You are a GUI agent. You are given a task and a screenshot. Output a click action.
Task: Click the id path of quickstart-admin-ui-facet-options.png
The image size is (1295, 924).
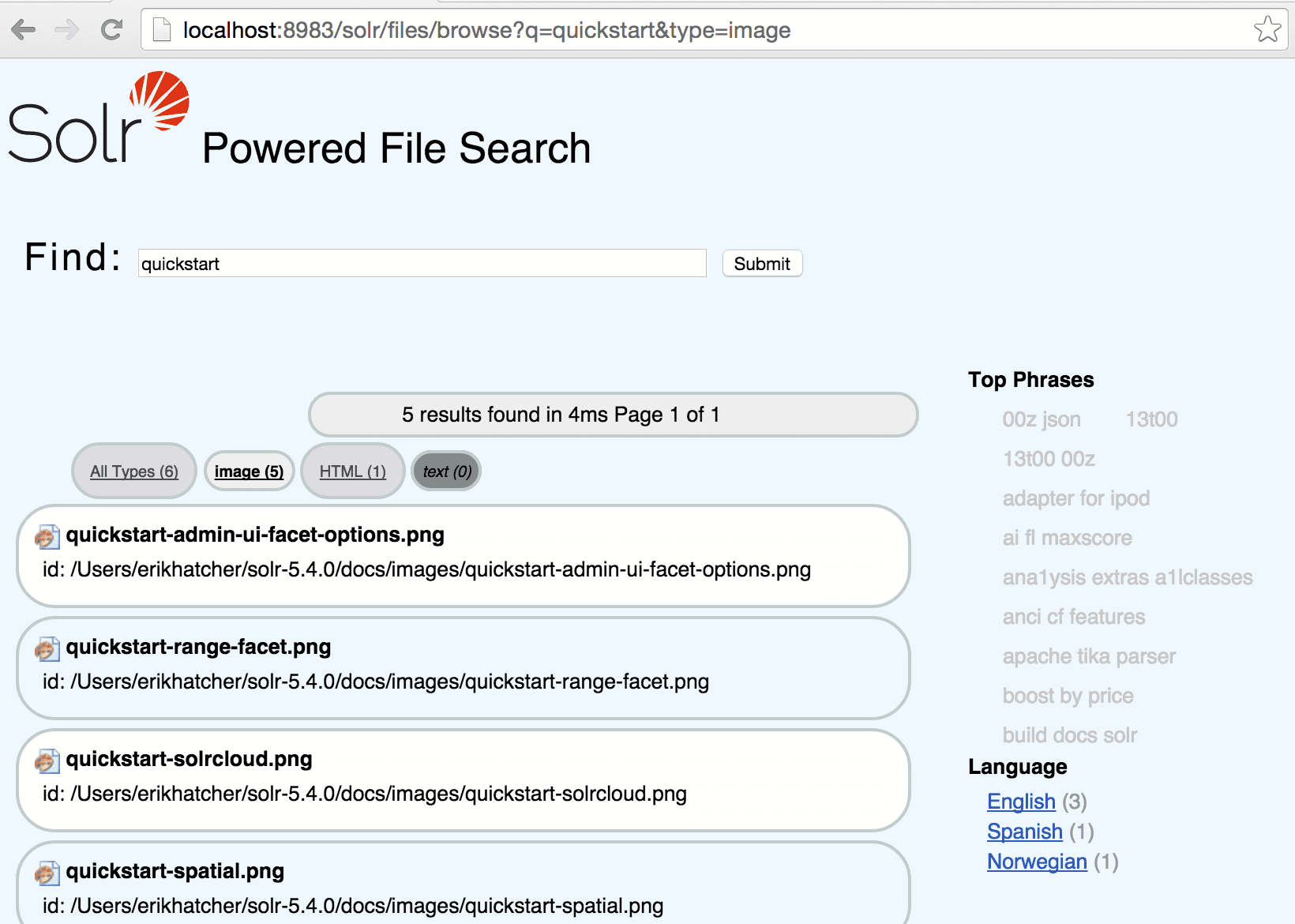(x=426, y=569)
